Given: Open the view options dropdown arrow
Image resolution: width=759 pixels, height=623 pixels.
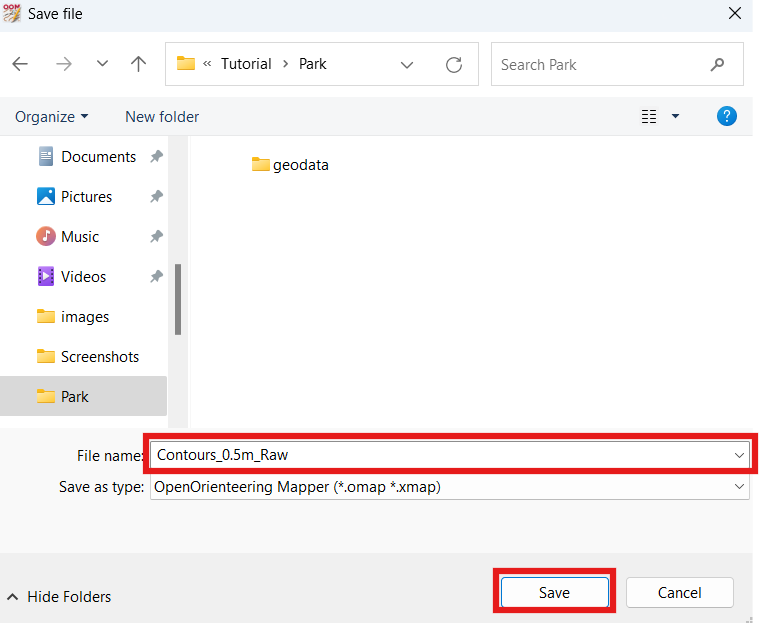Looking at the screenshot, I should tap(675, 116).
